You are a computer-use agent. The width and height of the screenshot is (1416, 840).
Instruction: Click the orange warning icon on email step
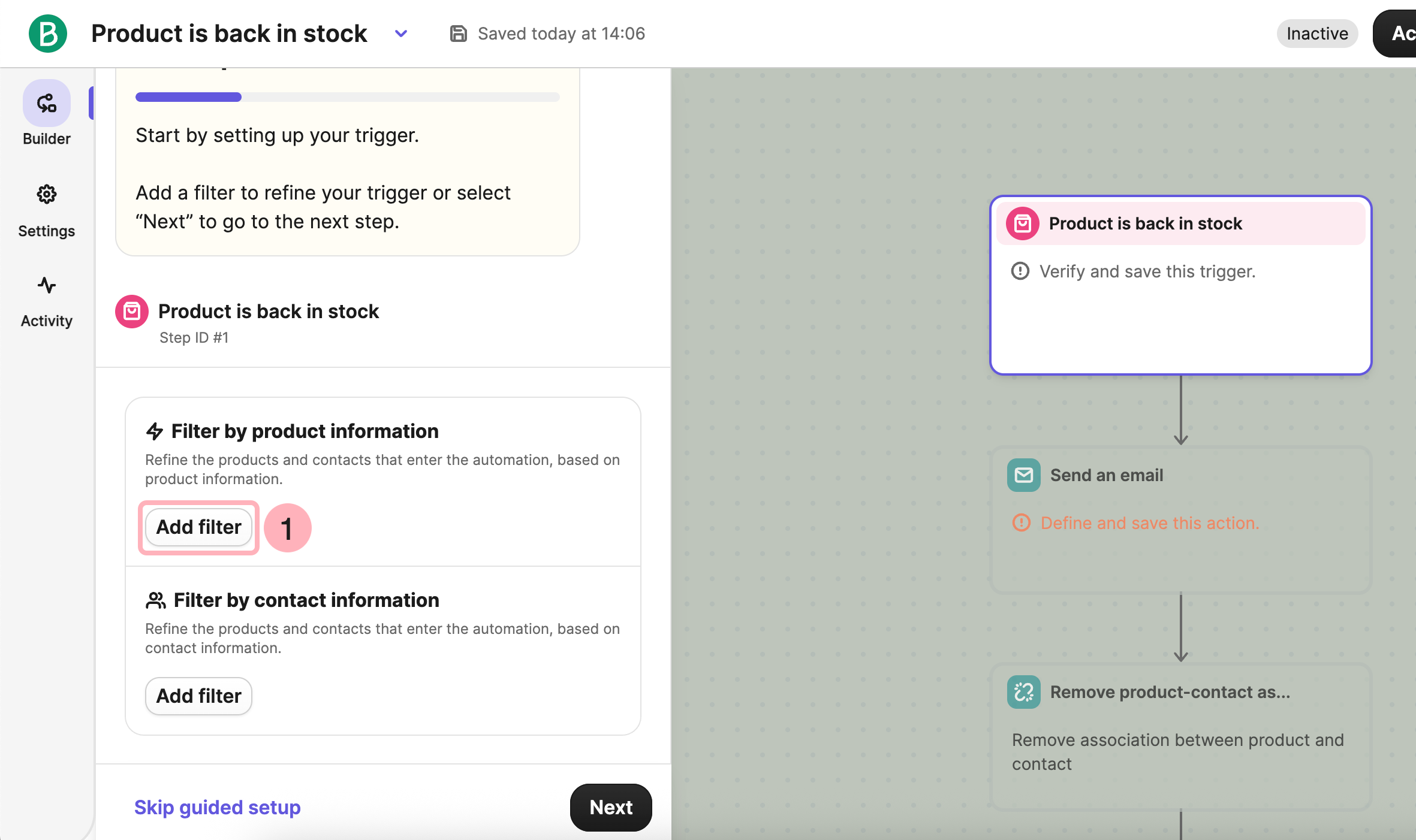point(1021,523)
